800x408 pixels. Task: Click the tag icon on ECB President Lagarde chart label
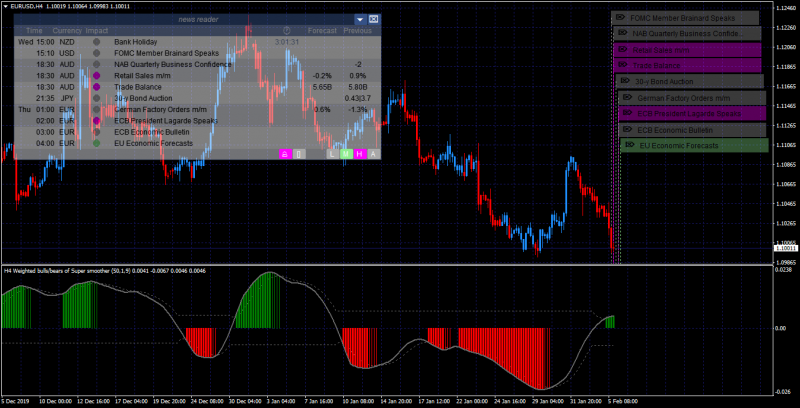[628, 113]
